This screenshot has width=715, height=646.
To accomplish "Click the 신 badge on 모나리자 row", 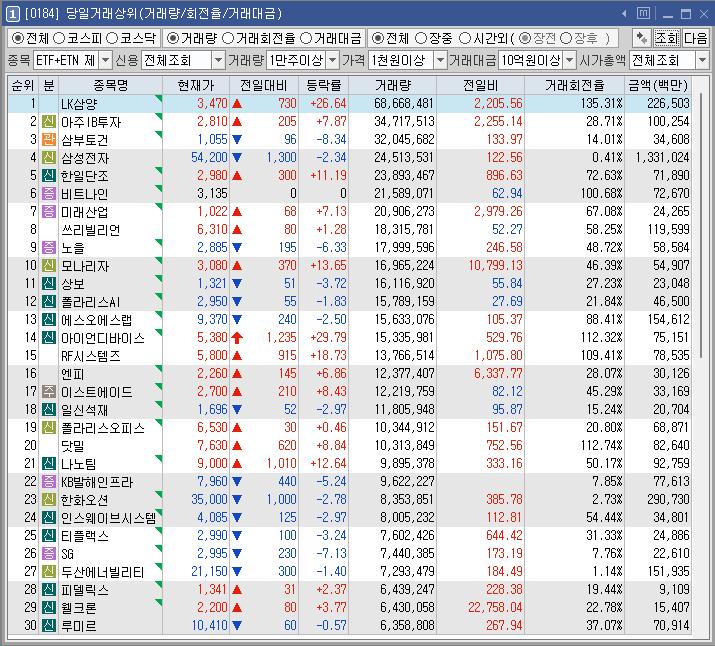I will click(x=49, y=265).
